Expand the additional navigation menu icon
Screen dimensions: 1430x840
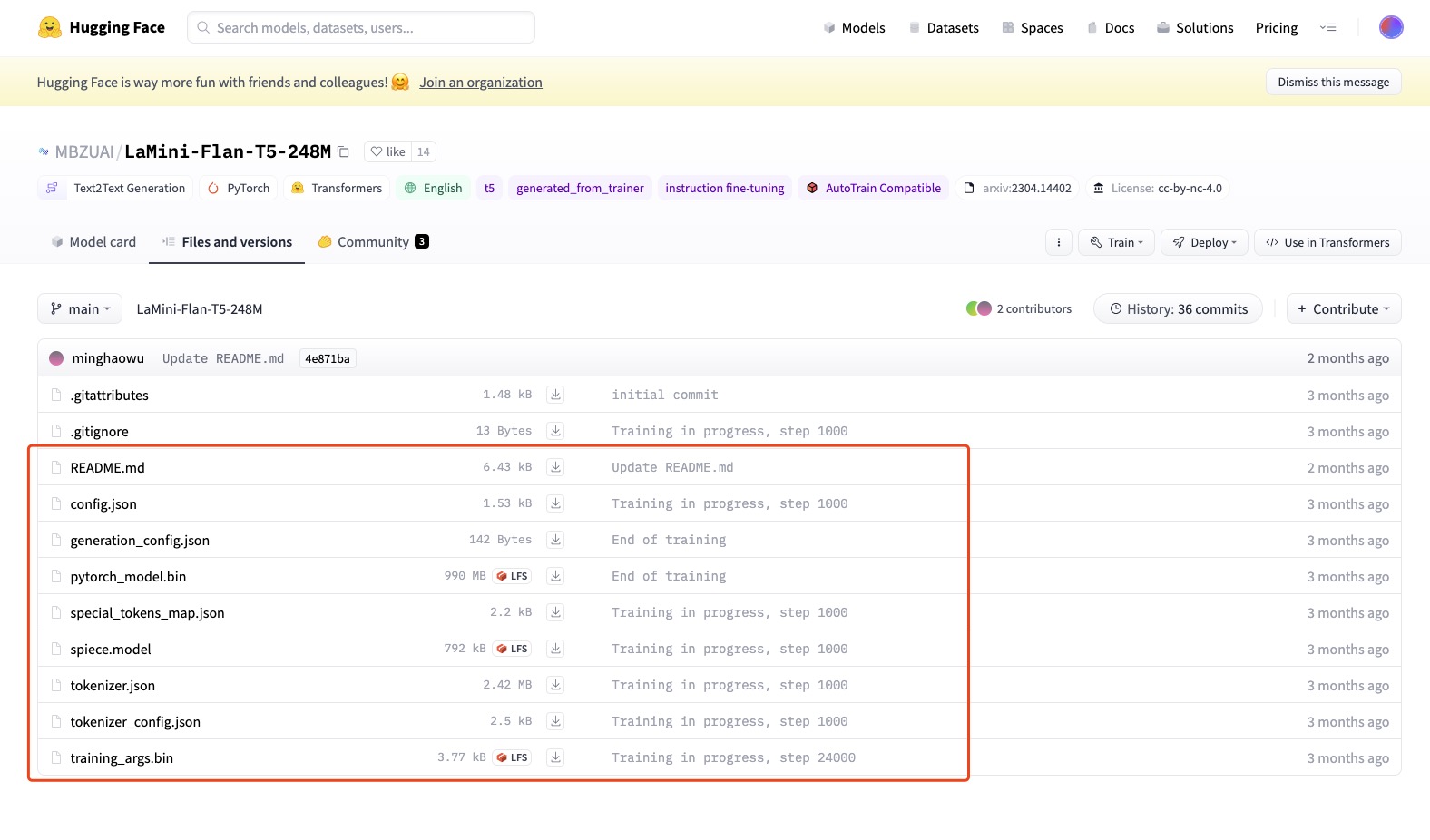click(x=1327, y=28)
